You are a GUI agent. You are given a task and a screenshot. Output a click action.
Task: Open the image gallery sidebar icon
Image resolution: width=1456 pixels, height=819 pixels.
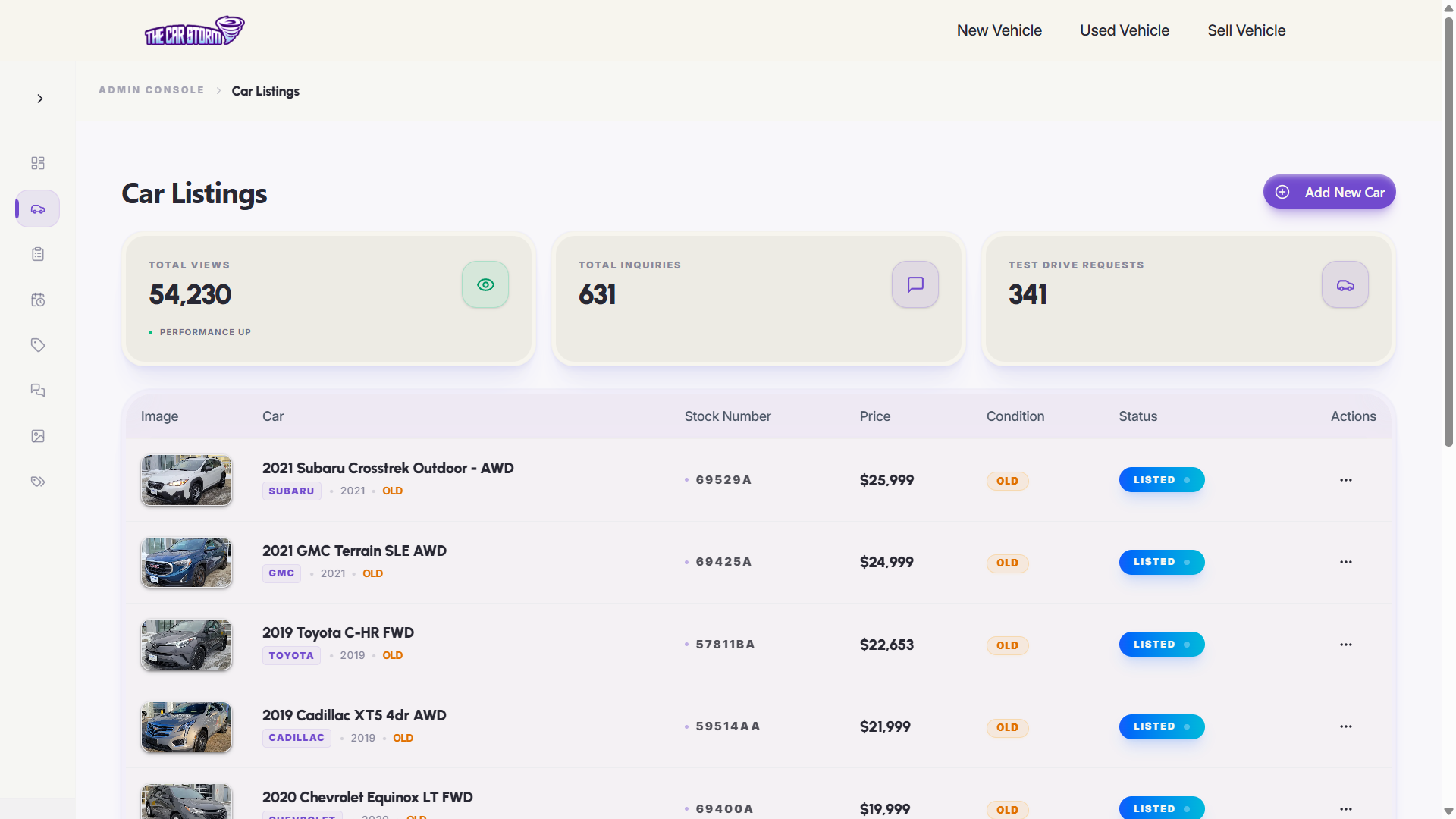point(38,436)
